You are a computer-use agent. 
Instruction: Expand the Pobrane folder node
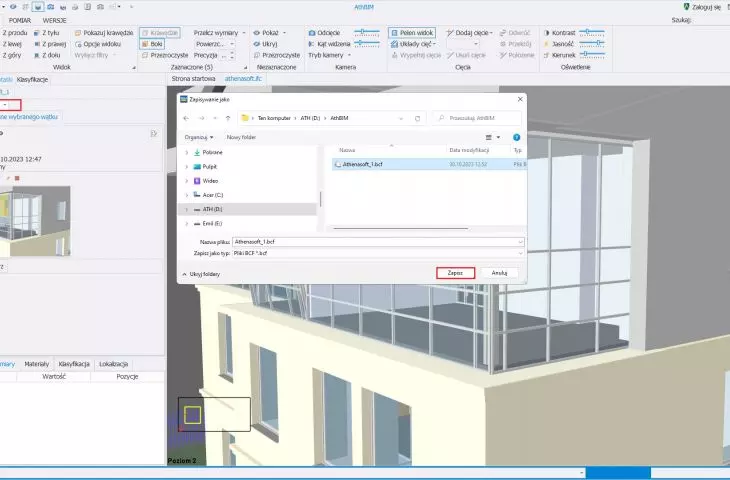click(187, 153)
